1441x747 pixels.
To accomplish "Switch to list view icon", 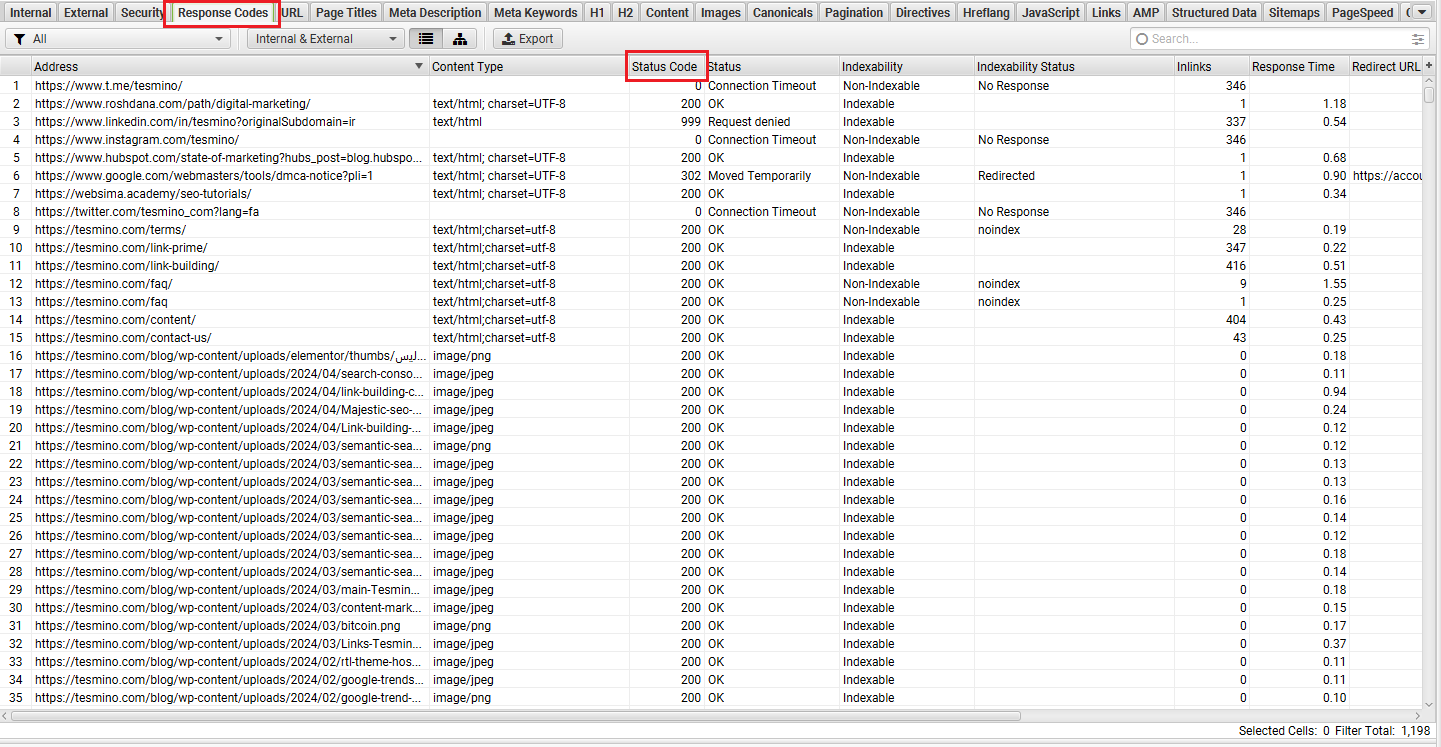I will (426, 39).
